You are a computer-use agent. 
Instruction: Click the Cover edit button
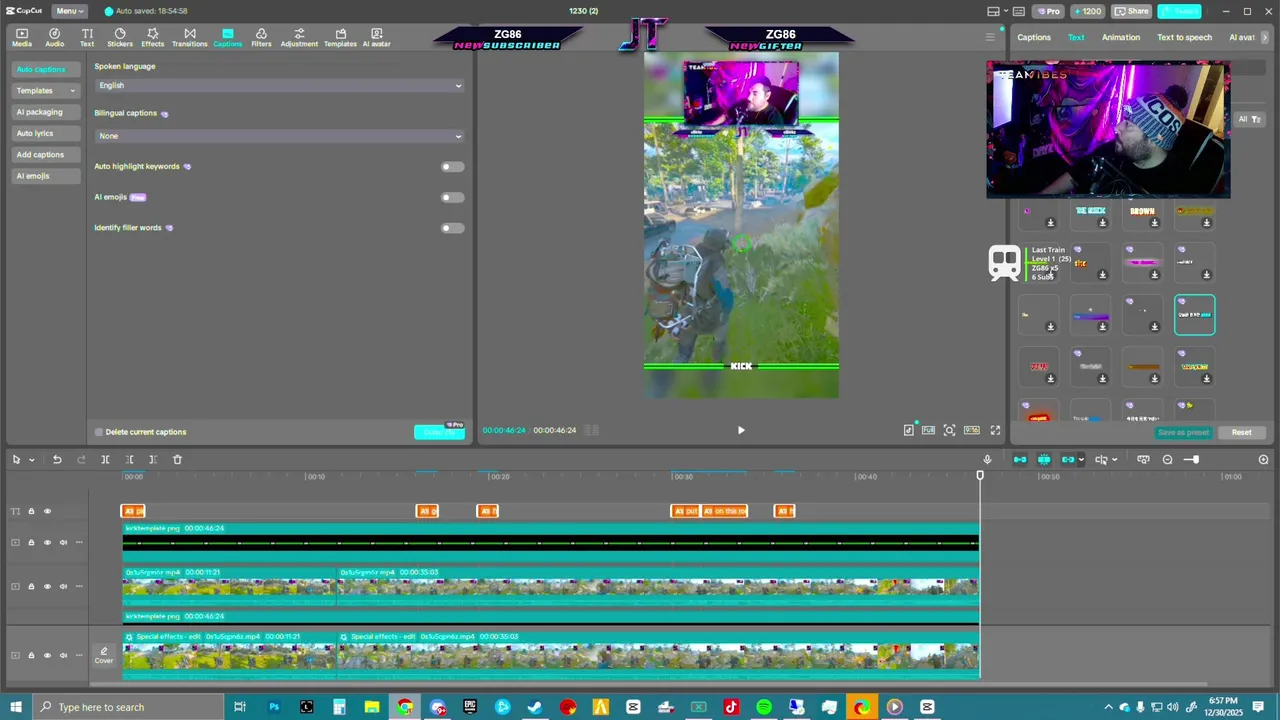coord(104,655)
